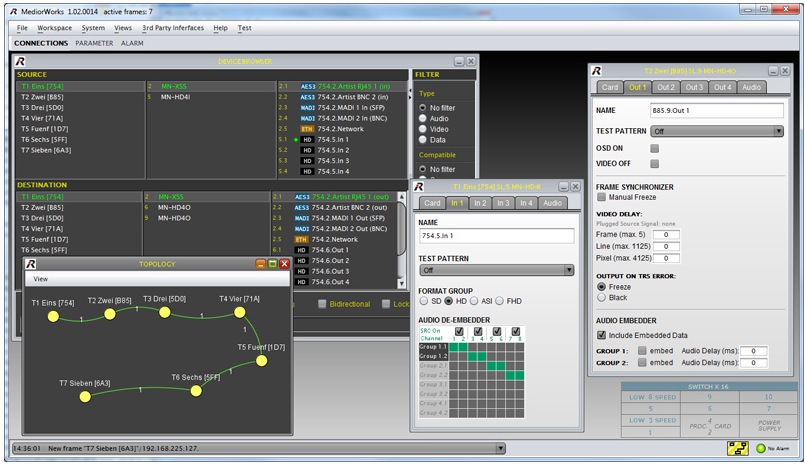Image resolution: width=805 pixels, height=465 pixels.
Task: Click the Frame (max. 5) video delay field
Action: click(x=666, y=235)
